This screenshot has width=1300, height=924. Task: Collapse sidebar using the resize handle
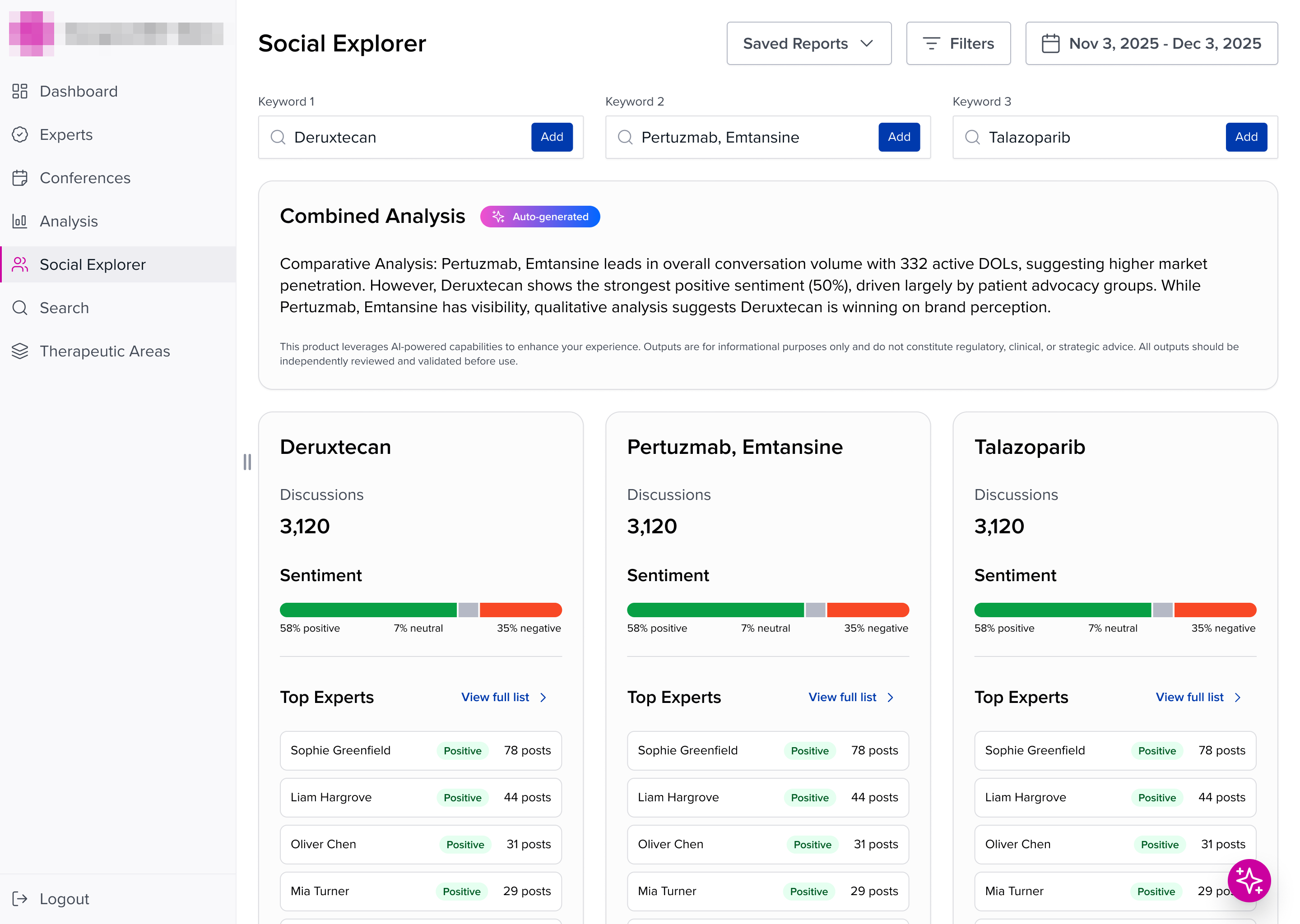(247, 462)
